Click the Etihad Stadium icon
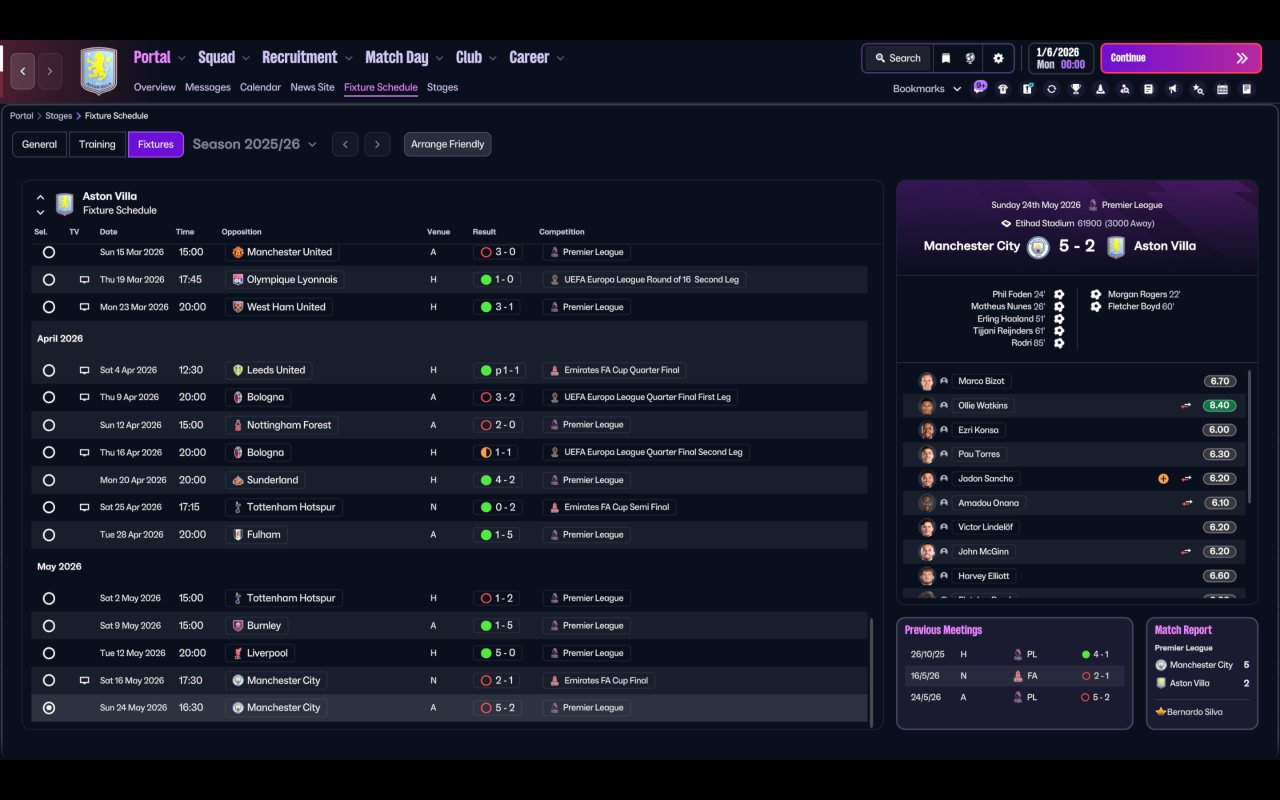1280x800 pixels. pyautogui.click(x=1006, y=224)
